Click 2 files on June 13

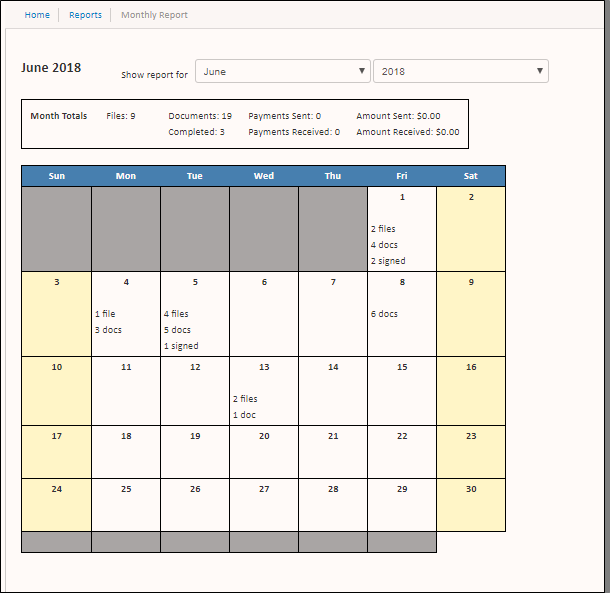coord(245,399)
